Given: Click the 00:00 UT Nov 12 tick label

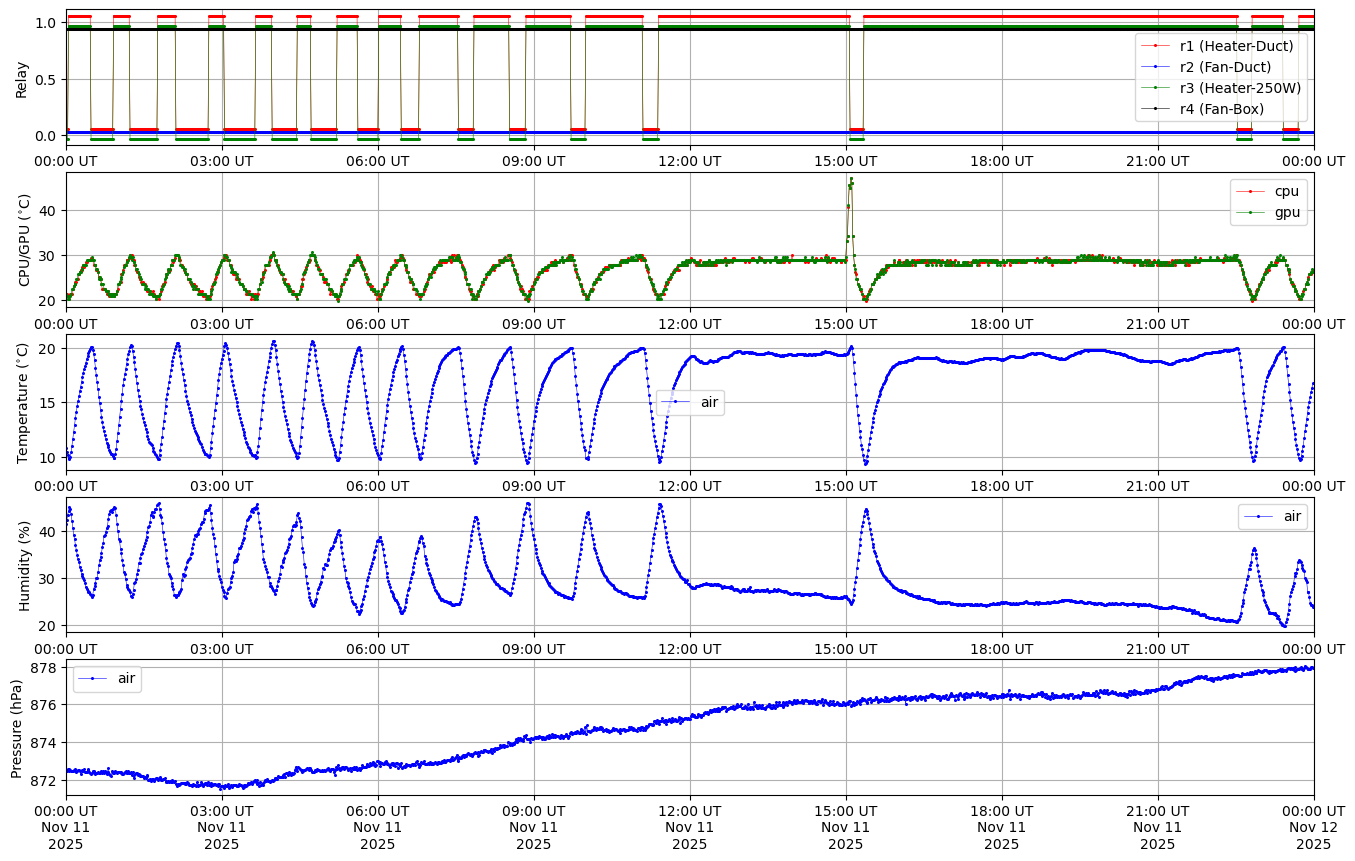Looking at the screenshot, I should (x=1313, y=826).
